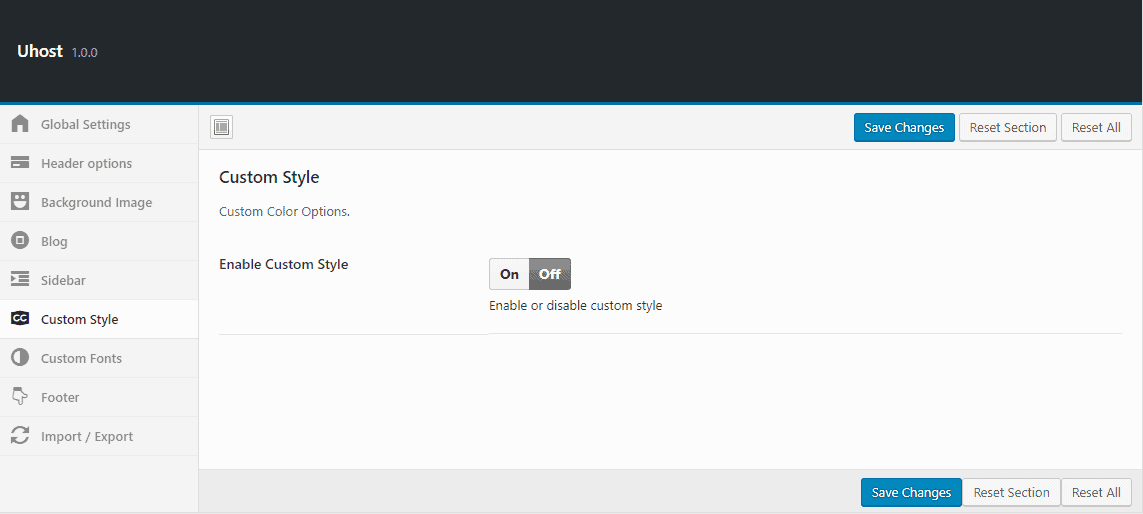Click top Reset Section button
Screen dimensions: 1143x514
tap(1007, 127)
